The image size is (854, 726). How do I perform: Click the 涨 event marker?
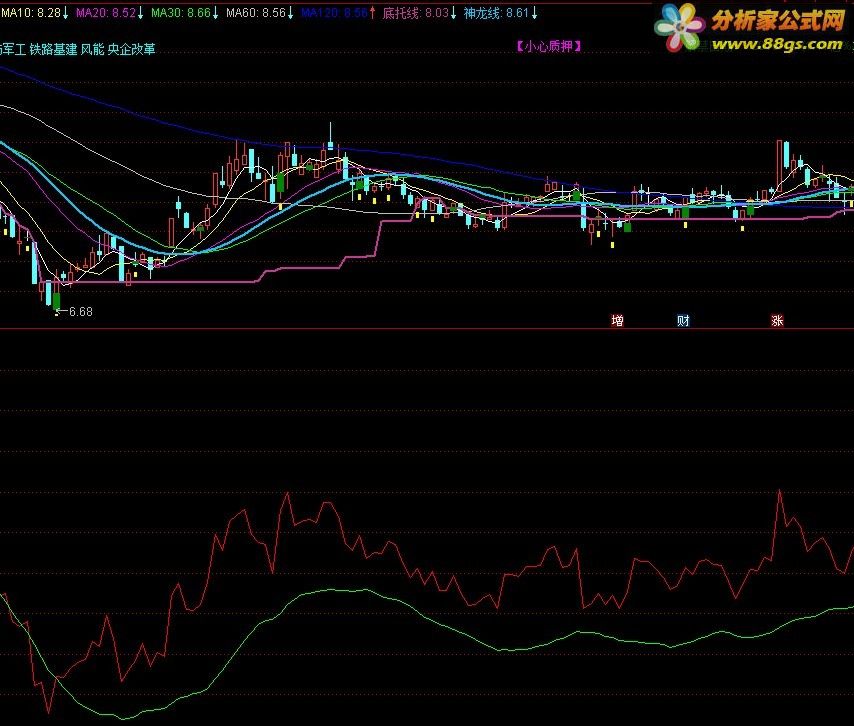pos(777,320)
